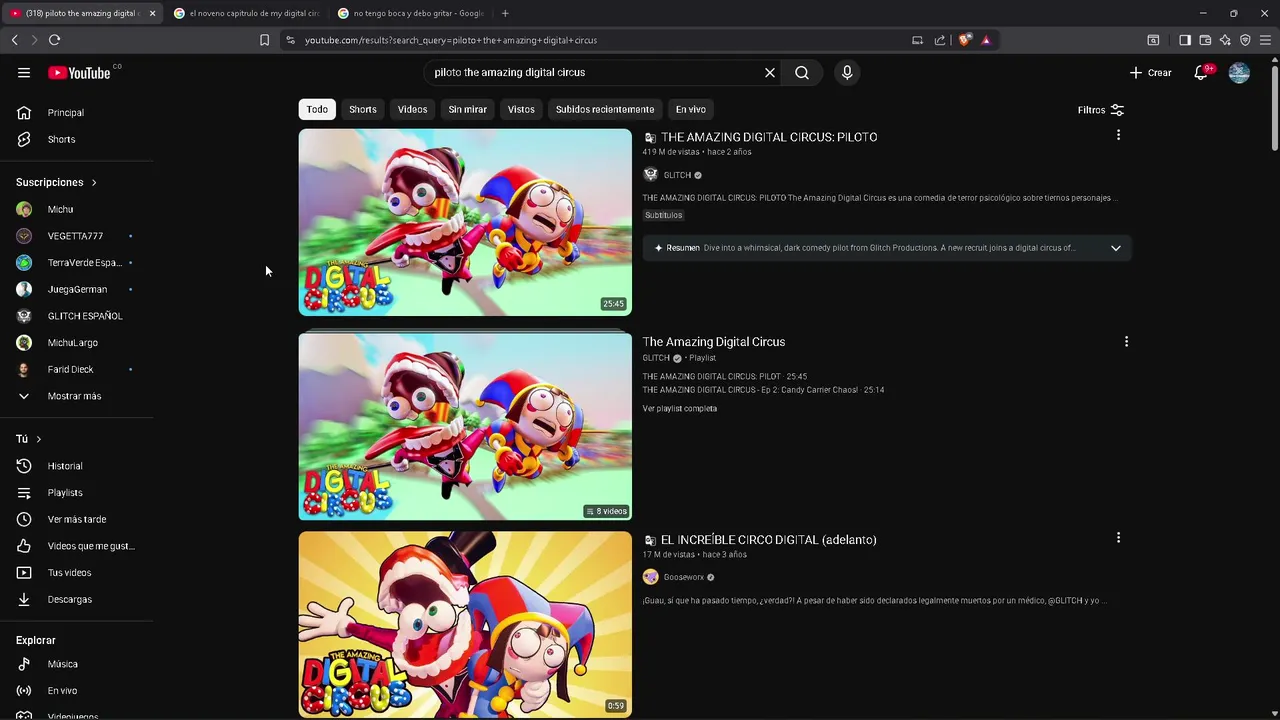The height and width of the screenshot is (720, 1280).
Task: Open the notifications bell
Action: [1201, 72]
